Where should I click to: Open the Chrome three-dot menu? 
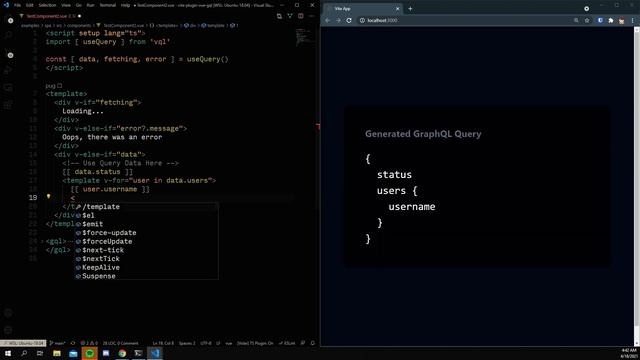[x=633, y=20]
